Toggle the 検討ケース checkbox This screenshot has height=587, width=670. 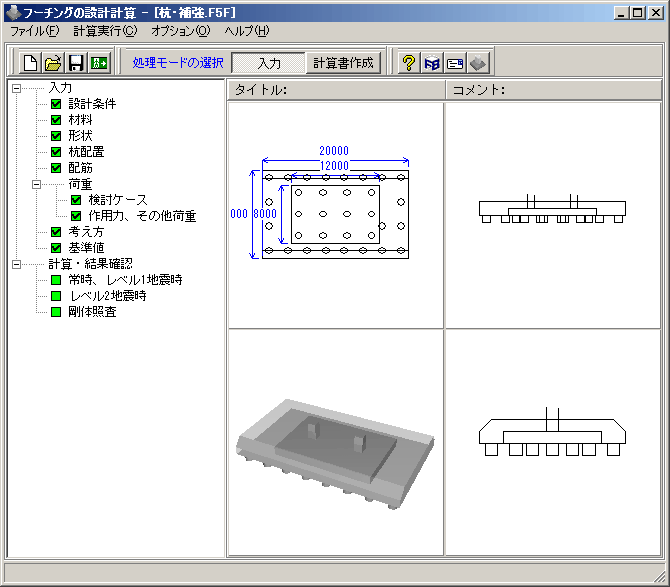(76, 200)
